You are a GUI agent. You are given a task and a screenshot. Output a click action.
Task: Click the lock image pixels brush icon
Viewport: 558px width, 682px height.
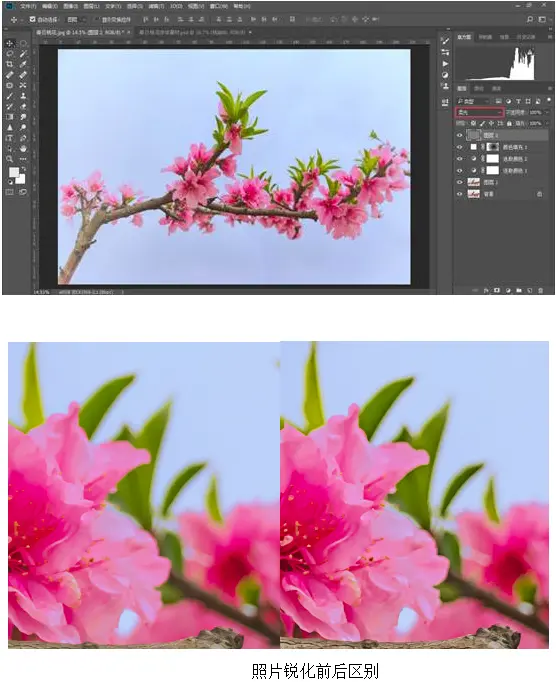(x=482, y=124)
